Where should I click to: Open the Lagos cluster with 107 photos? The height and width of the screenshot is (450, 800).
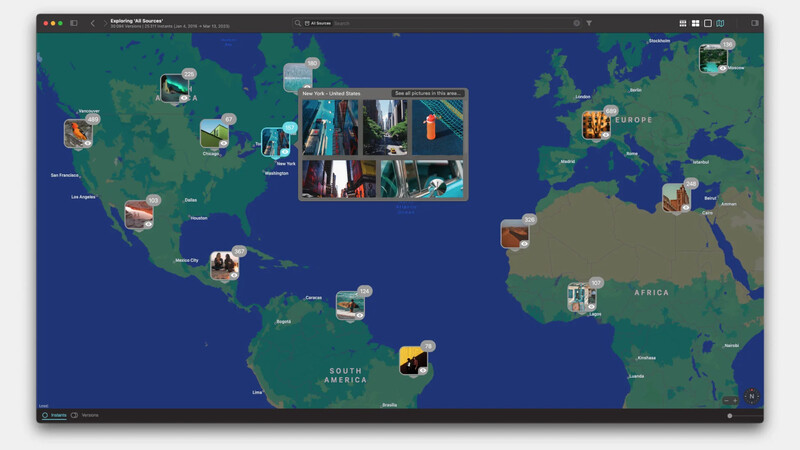tap(582, 297)
